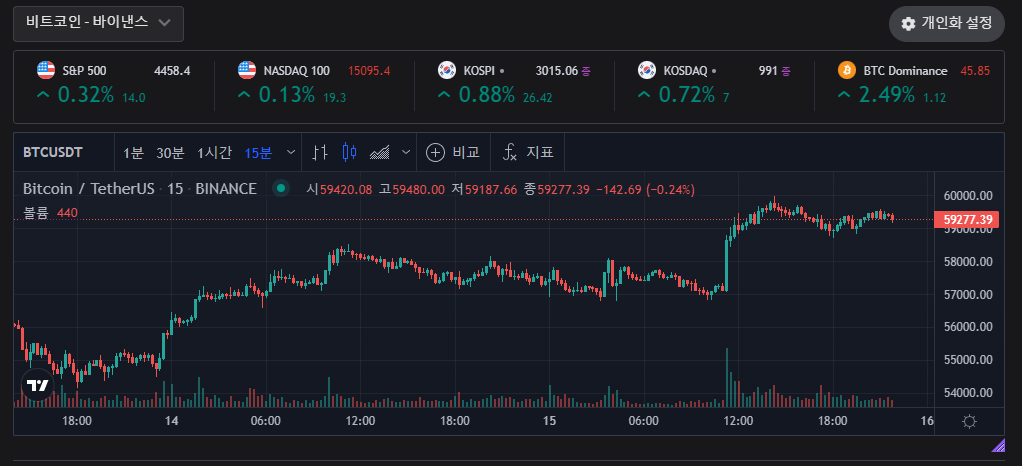Select the 1시간 interval
1022x466 pixels.
coord(214,153)
